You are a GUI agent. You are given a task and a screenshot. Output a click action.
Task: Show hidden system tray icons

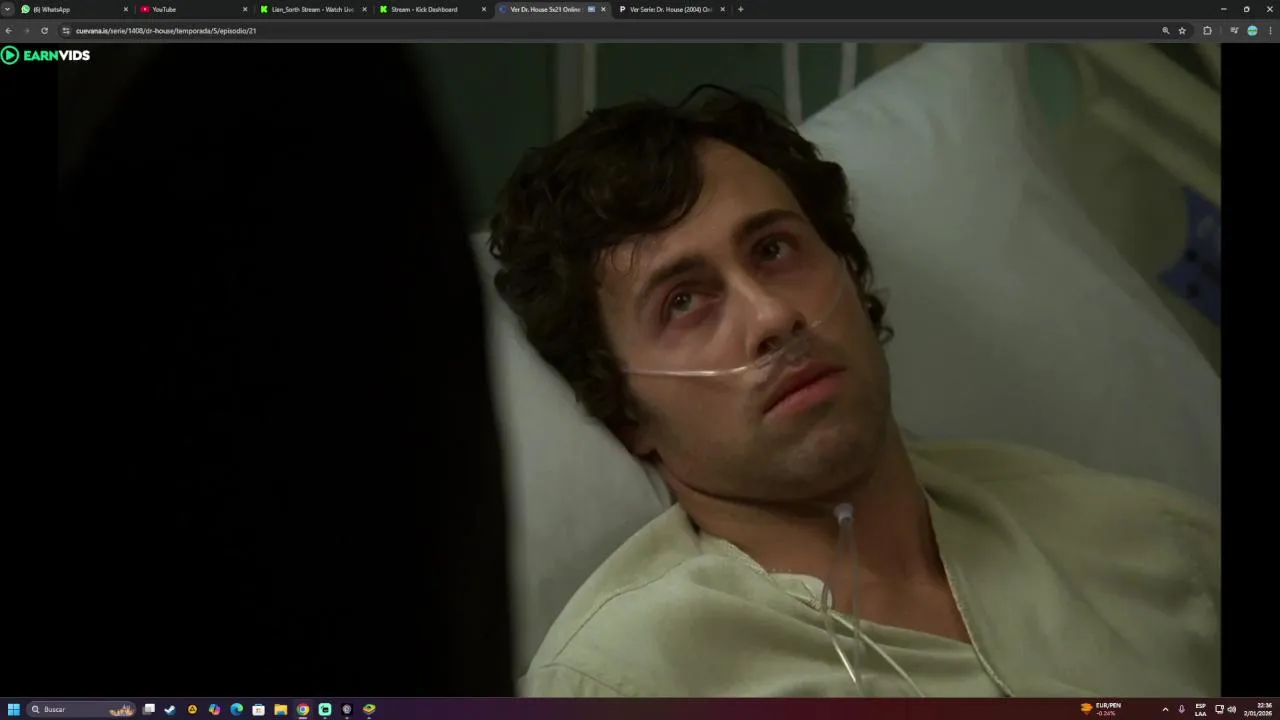(x=1165, y=709)
